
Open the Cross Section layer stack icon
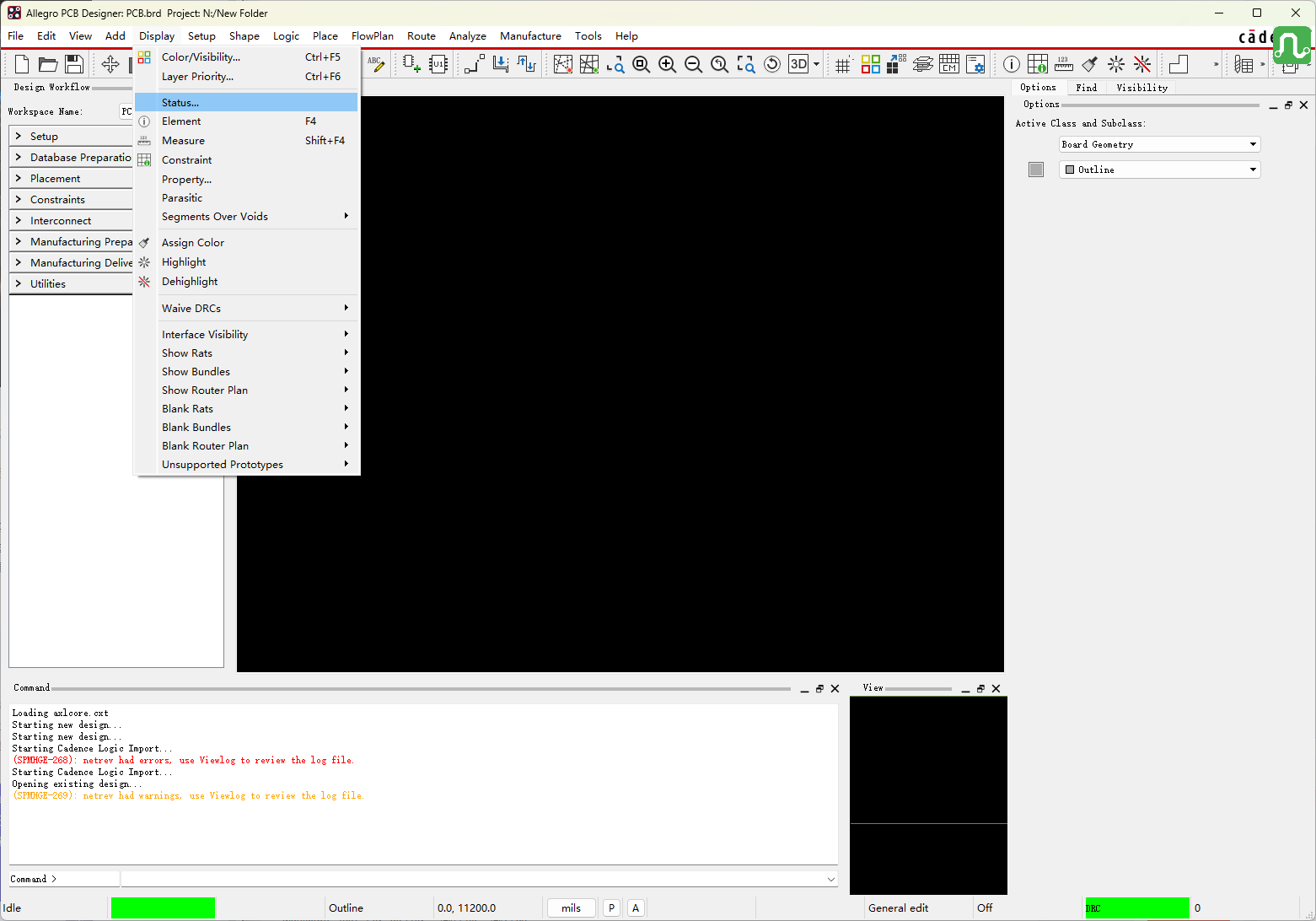pyautogui.click(x=923, y=64)
